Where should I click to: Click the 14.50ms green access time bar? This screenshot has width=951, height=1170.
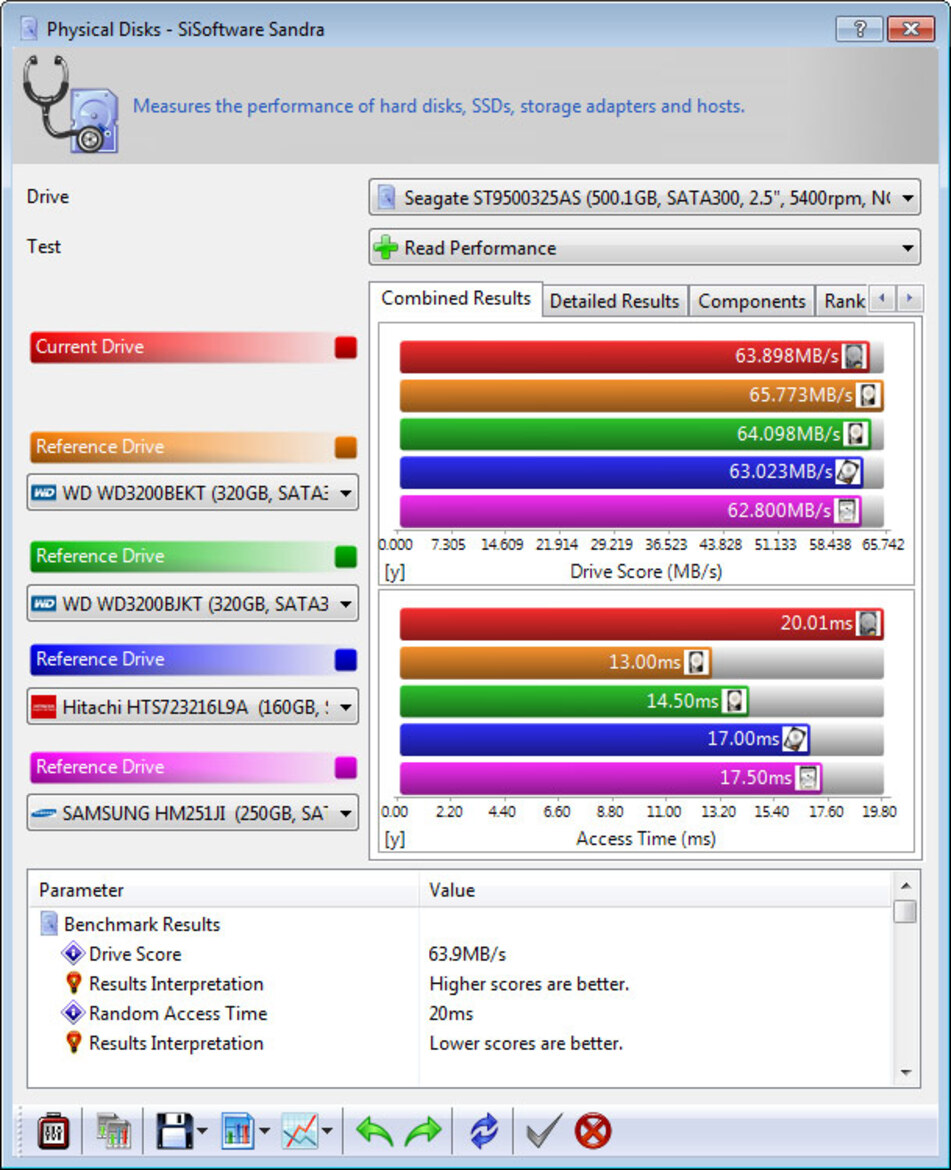(574, 701)
